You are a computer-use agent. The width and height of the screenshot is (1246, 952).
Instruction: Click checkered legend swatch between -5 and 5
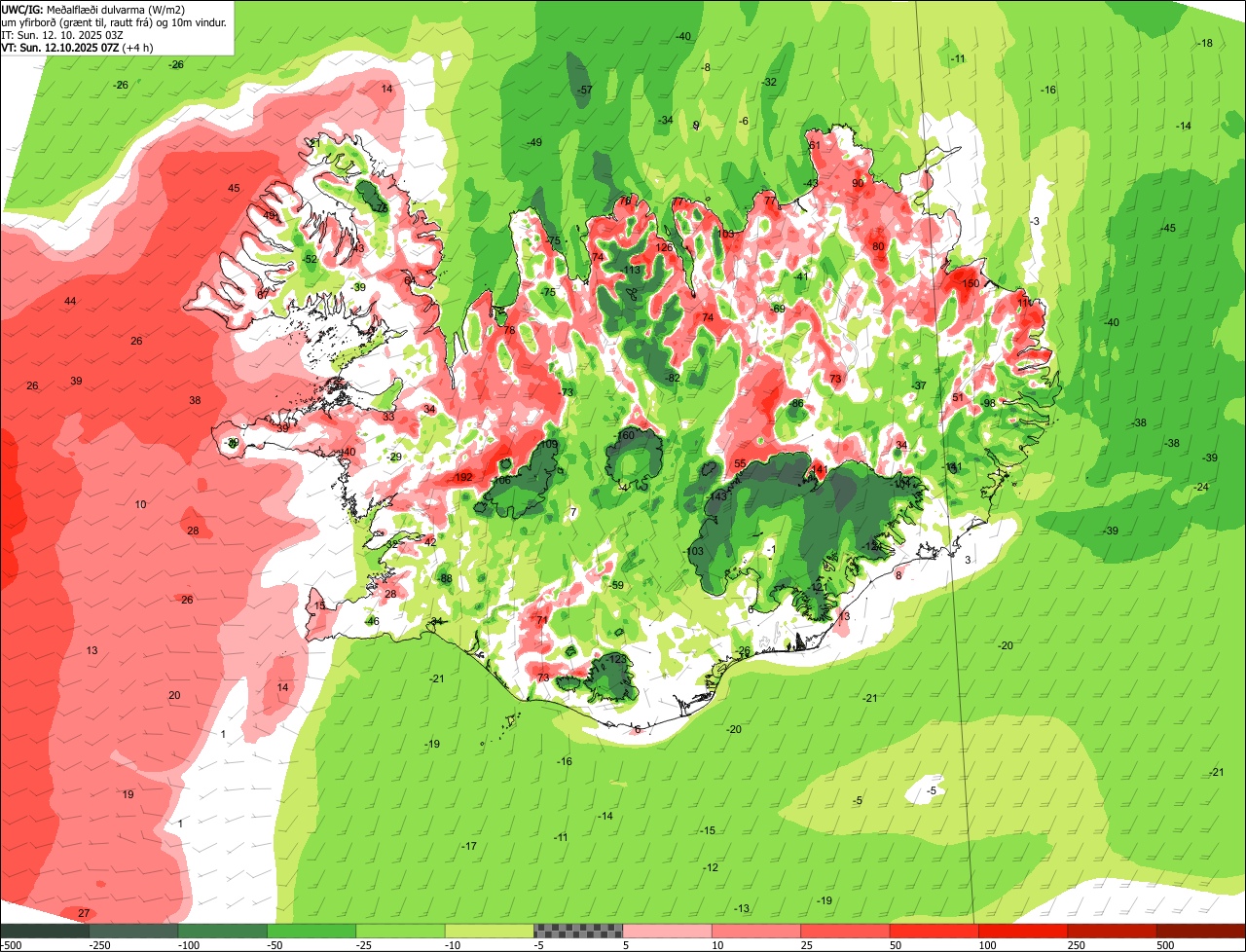coord(578,931)
